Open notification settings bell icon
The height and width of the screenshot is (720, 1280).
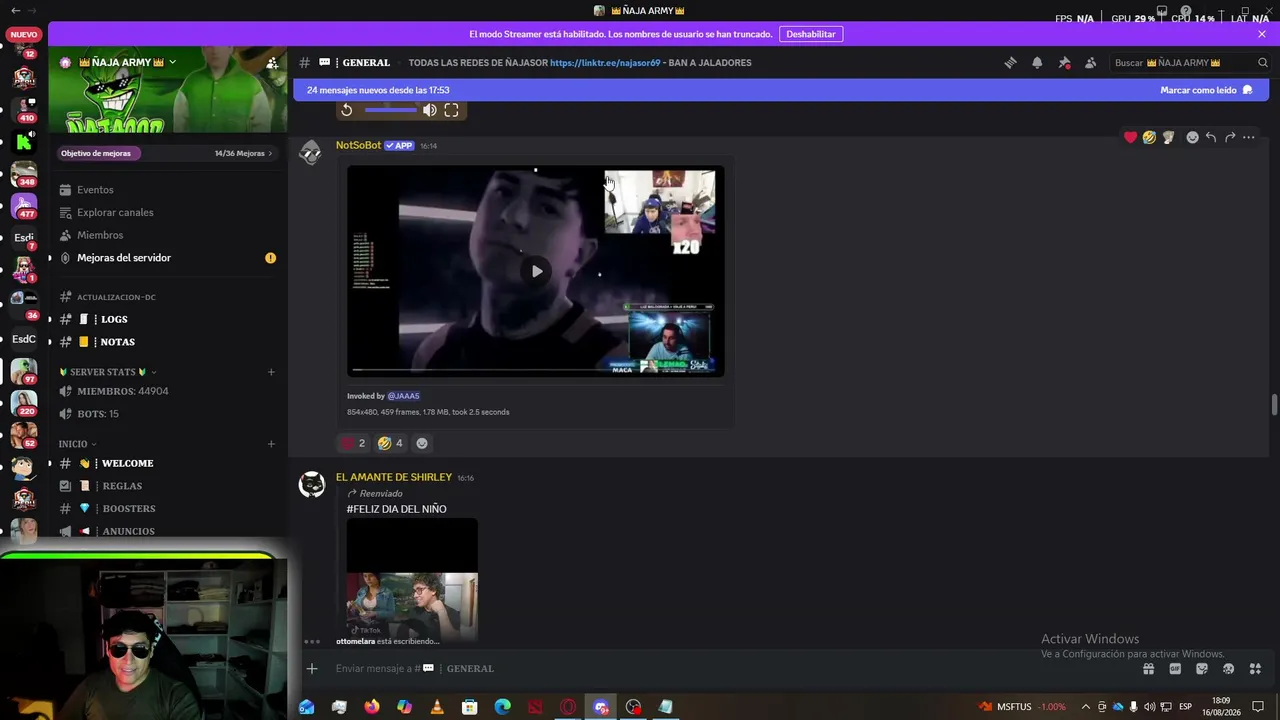click(x=1037, y=62)
